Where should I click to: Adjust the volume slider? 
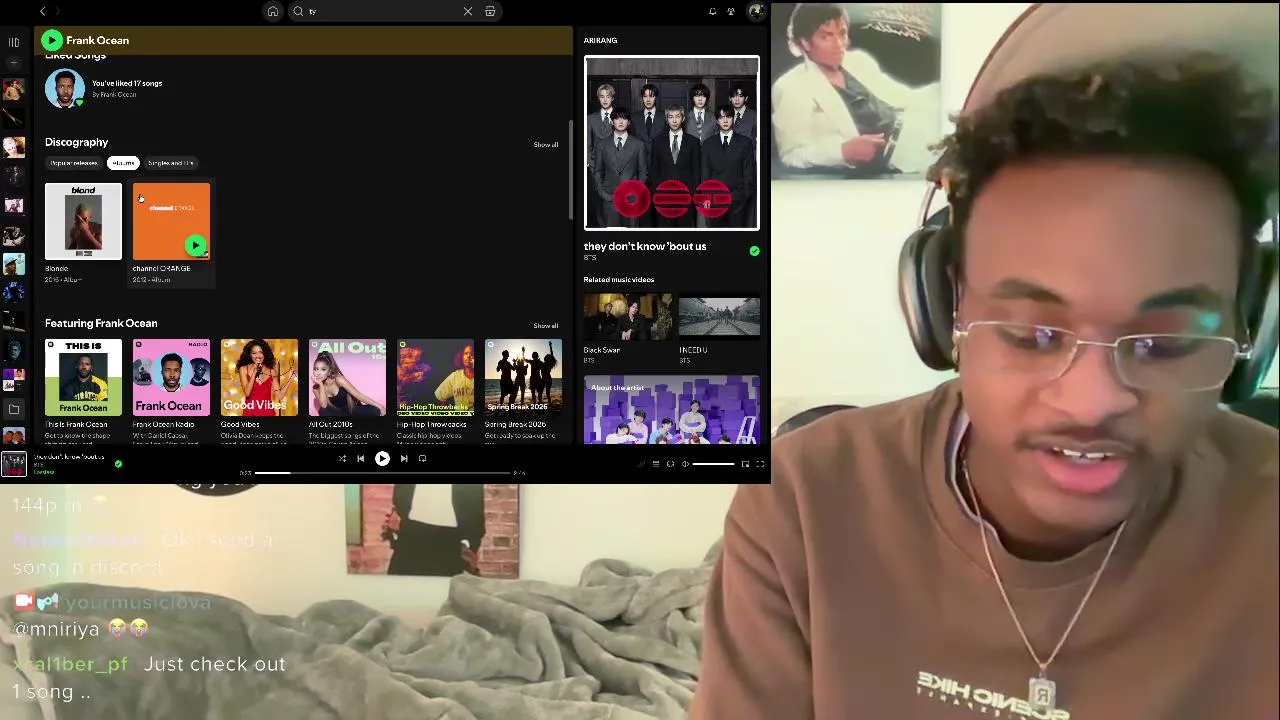tap(714, 464)
